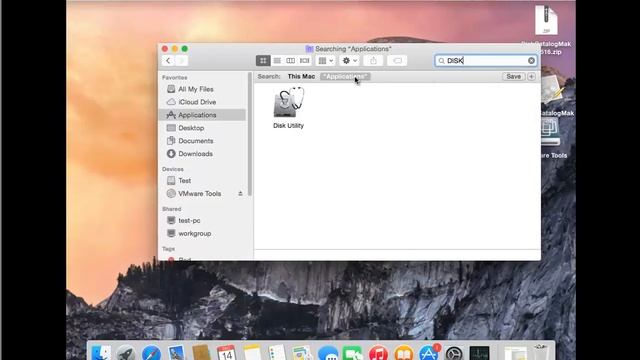Open Finder from the Dock
The width and height of the screenshot is (640, 360).
[100, 353]
